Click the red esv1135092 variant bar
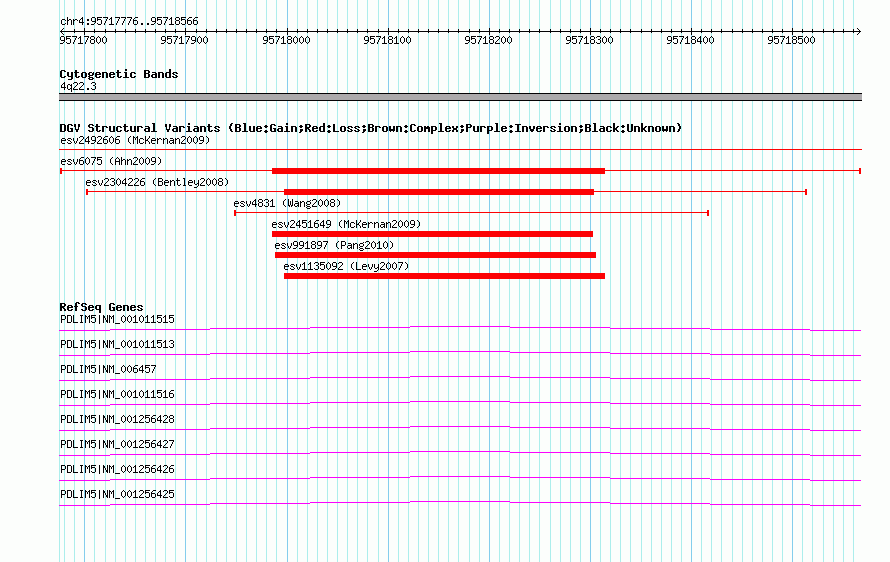 click(444, 276)
